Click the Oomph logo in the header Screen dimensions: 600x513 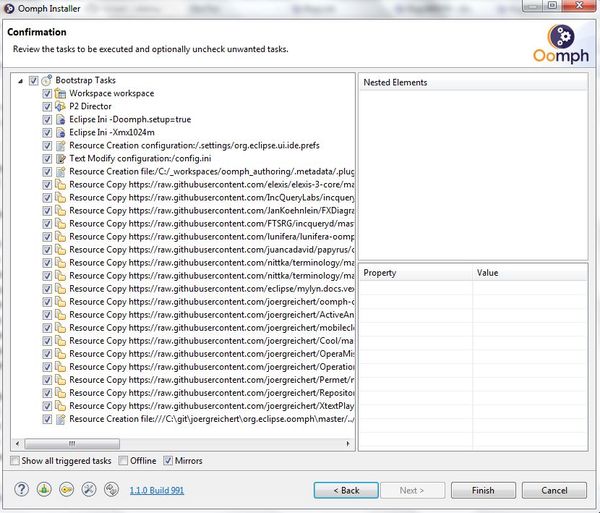click(x=561, y=44)
